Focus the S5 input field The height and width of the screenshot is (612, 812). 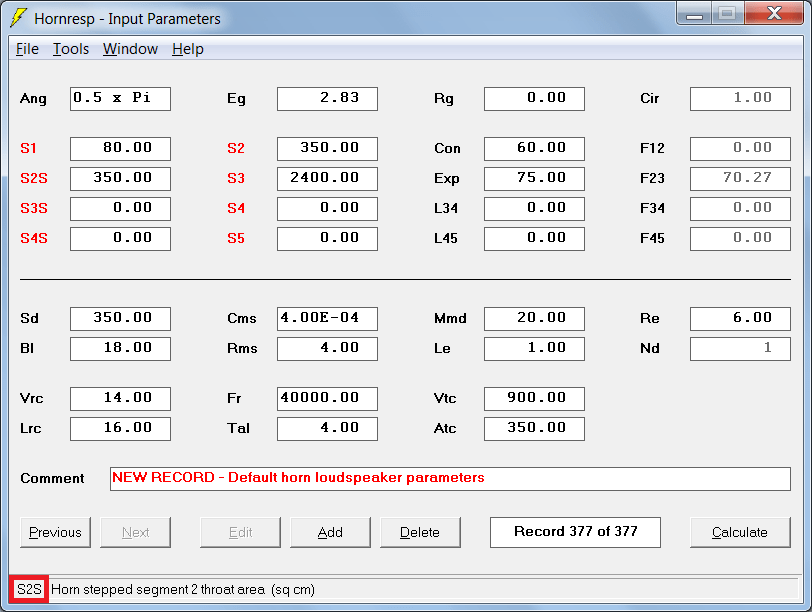(327, 239)
